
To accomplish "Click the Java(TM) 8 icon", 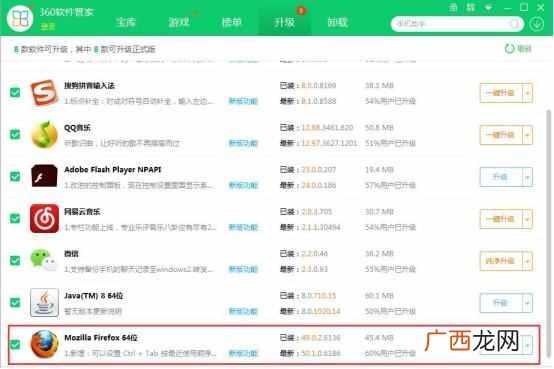I will click(44, 303).
